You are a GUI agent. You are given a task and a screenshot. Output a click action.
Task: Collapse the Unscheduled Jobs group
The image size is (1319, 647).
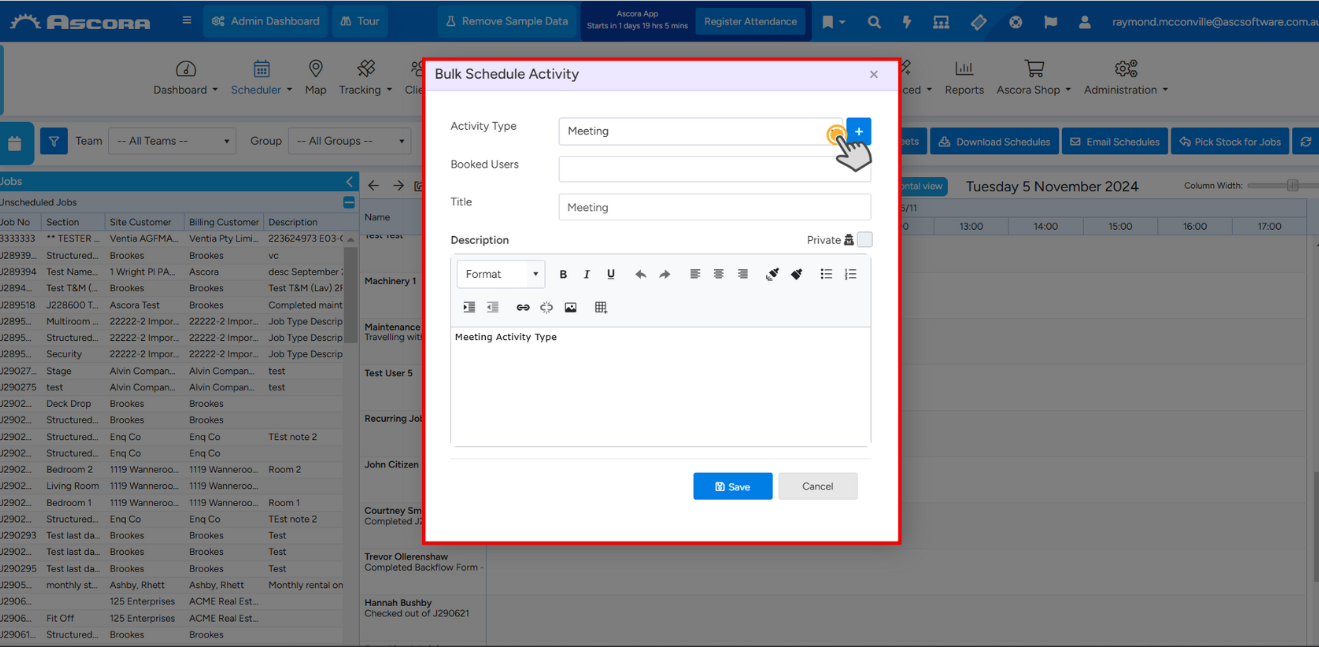tap(348, 202)
